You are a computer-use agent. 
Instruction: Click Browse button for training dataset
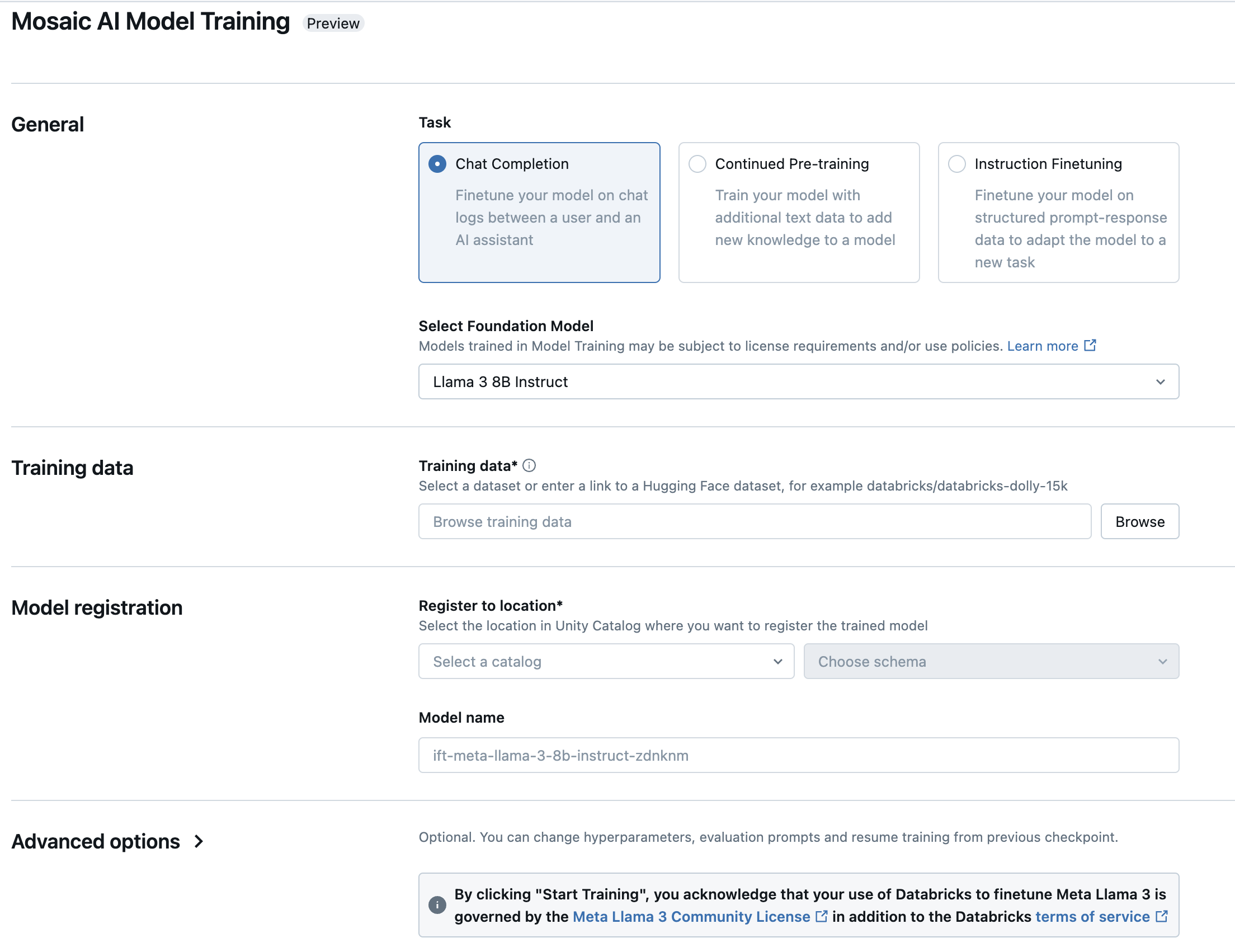(x=1140, y=521)
